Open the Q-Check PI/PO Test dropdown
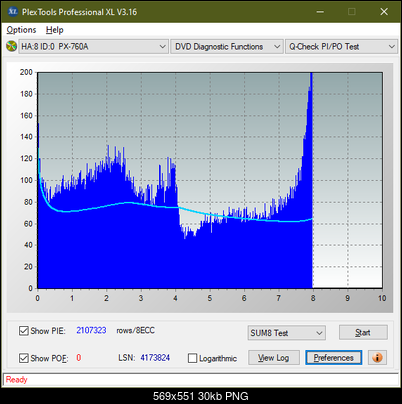 pyautogui.click(x=341, y=47)
